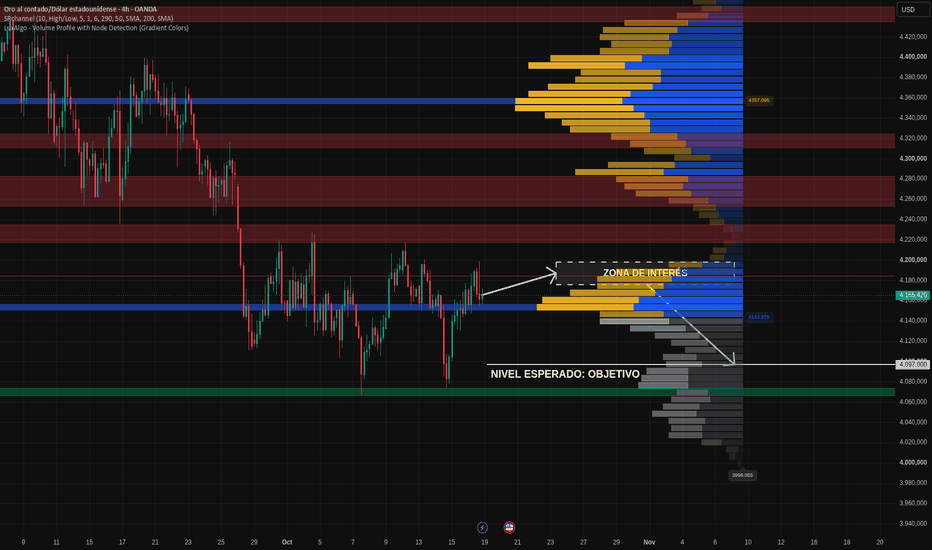Click the 4,120,000 price axis label
This screenshot has width=932, height=550.
(x=913, y=341)
